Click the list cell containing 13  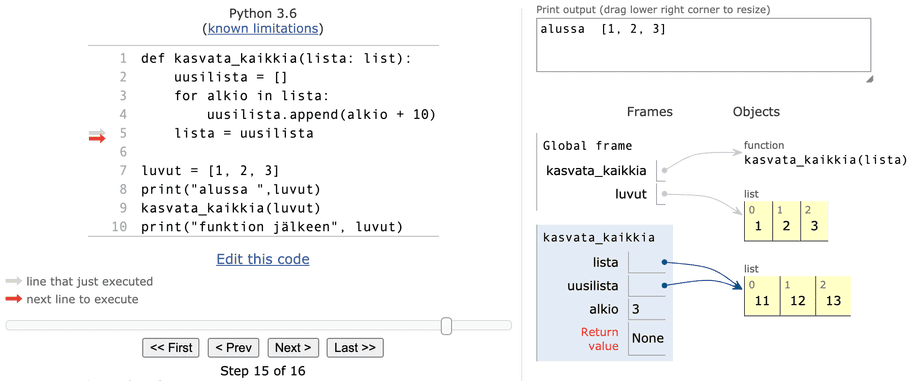pos(833,296)
